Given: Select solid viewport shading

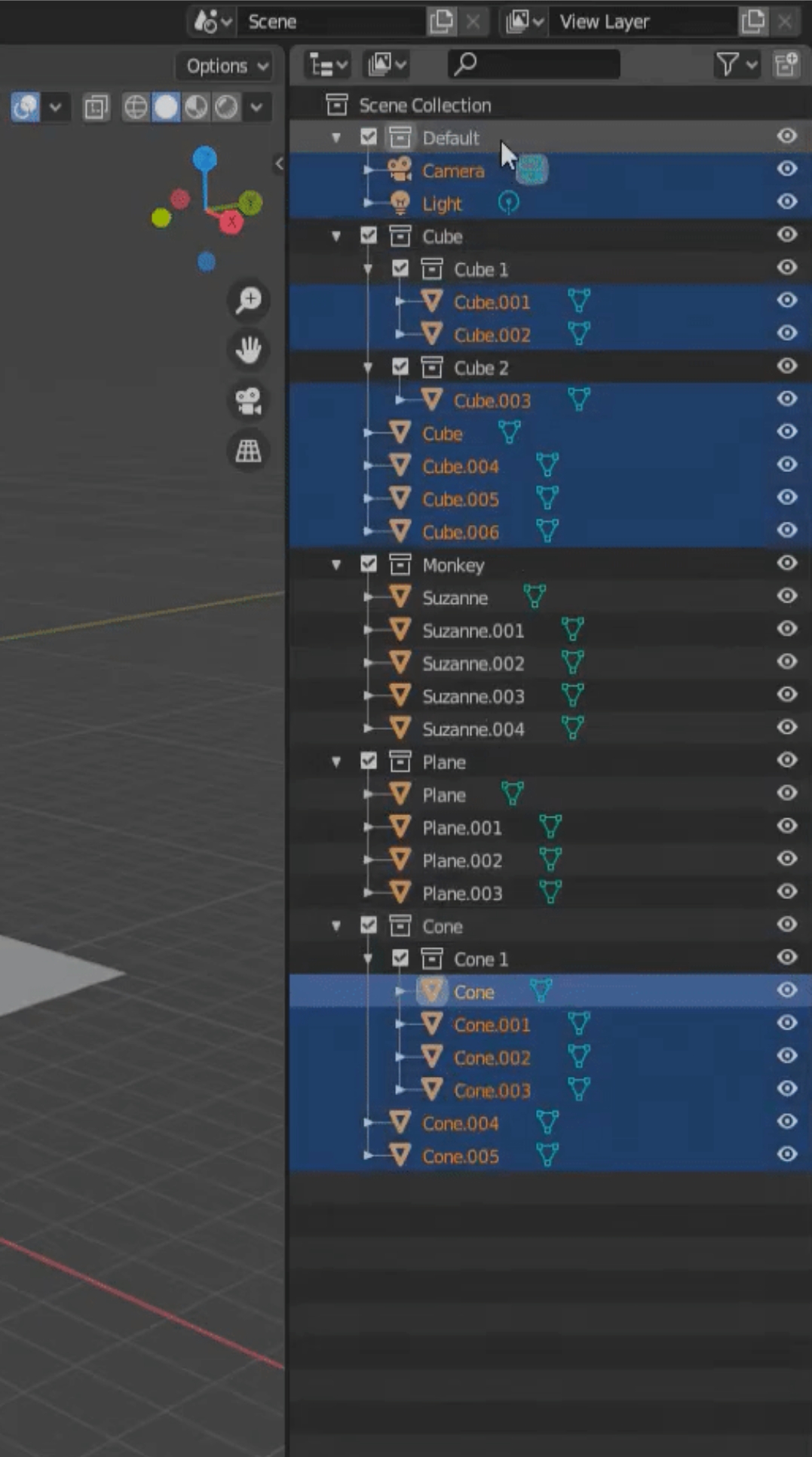Looking at the screenshot, I should [x=166, y=107].
